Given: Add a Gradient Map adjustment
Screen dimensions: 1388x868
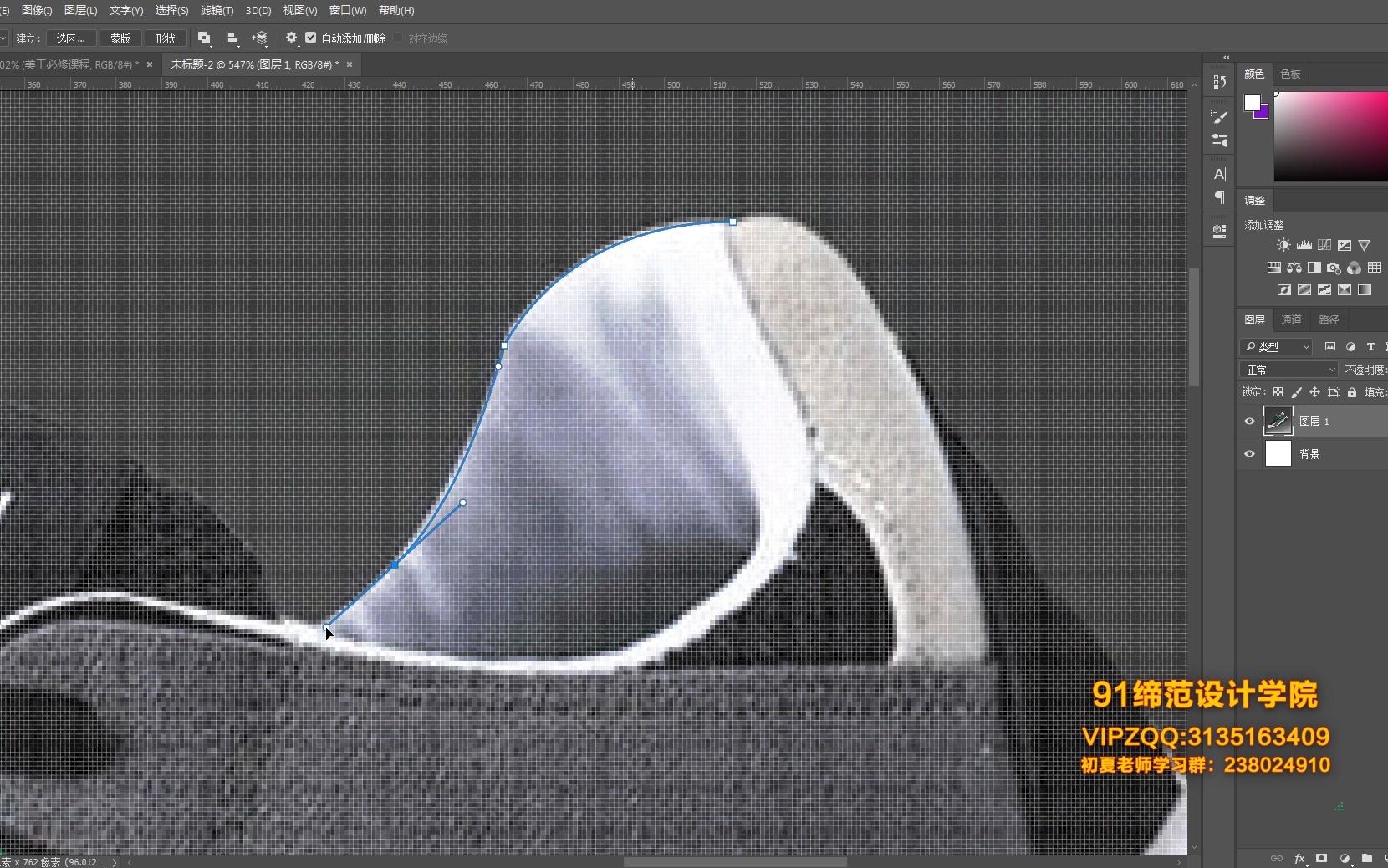Looking at the screenshot, I should click(x=1365, y=290).
